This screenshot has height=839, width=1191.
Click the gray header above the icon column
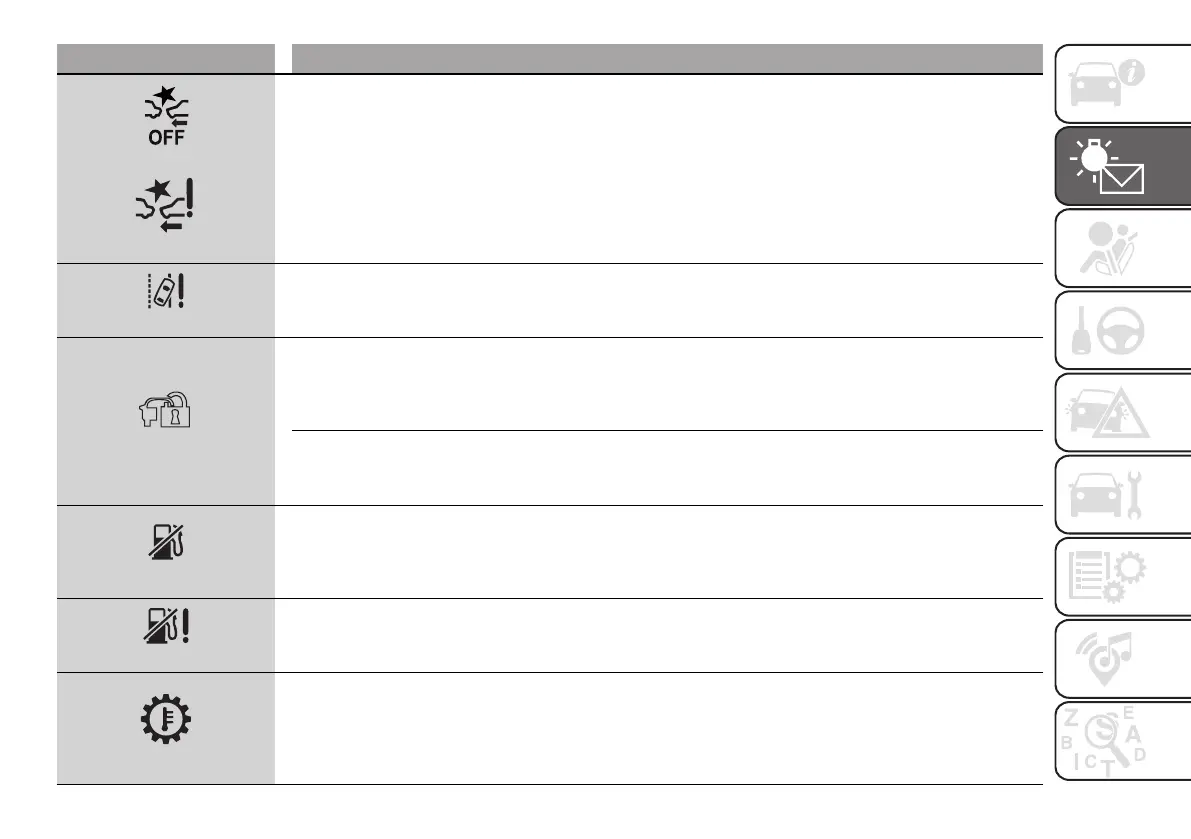coord(166,58)
